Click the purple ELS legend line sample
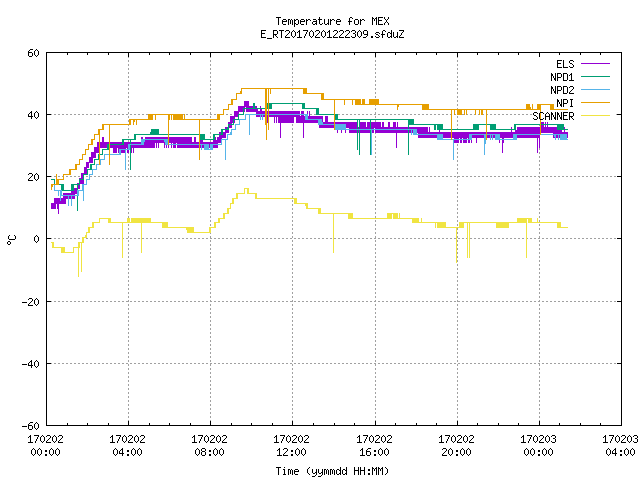640x480 pixels. click(x=595, y=64)
